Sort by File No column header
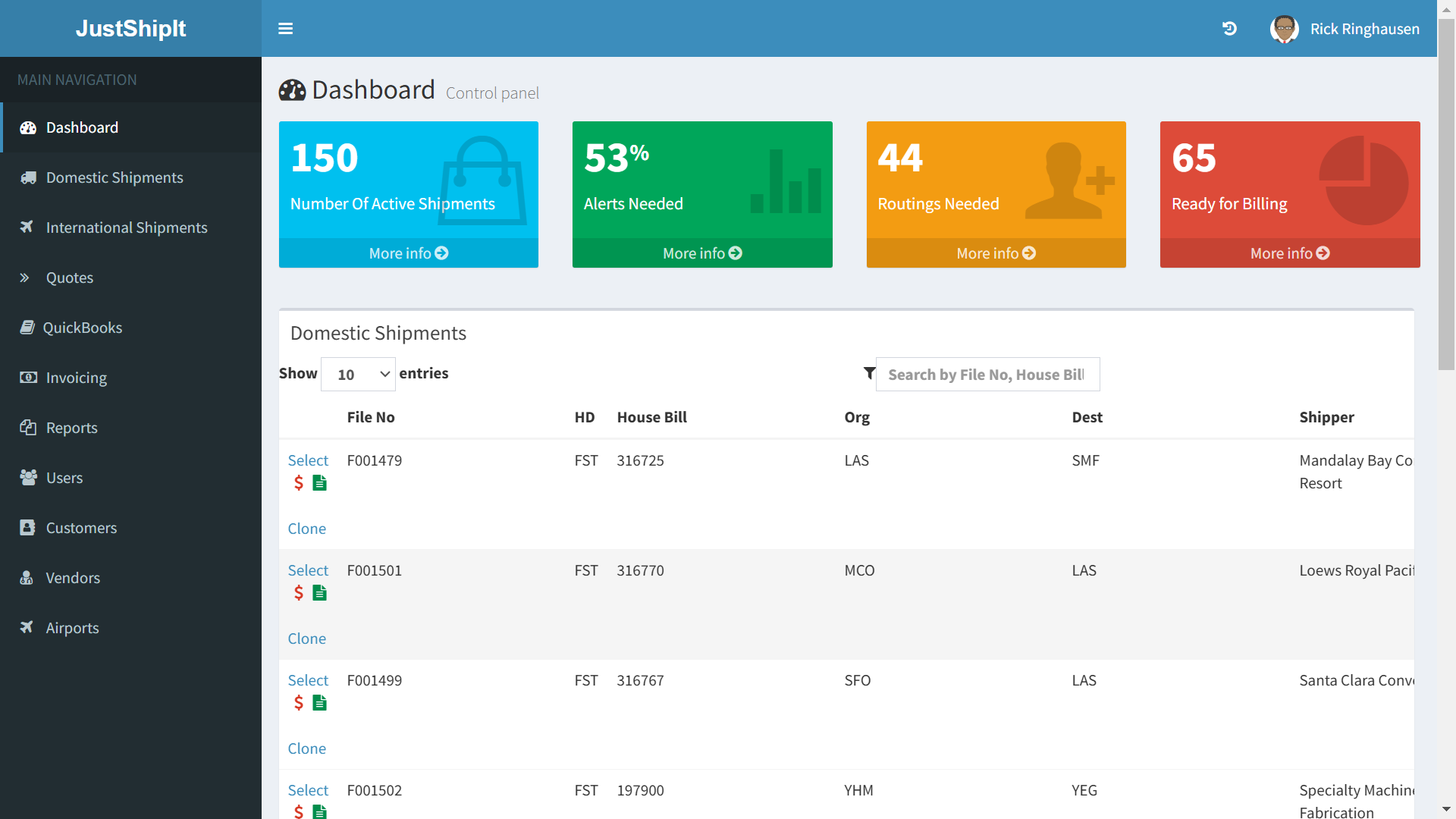Image resolution: width=1456 pixels, height=819 pixels. point(371,417)
